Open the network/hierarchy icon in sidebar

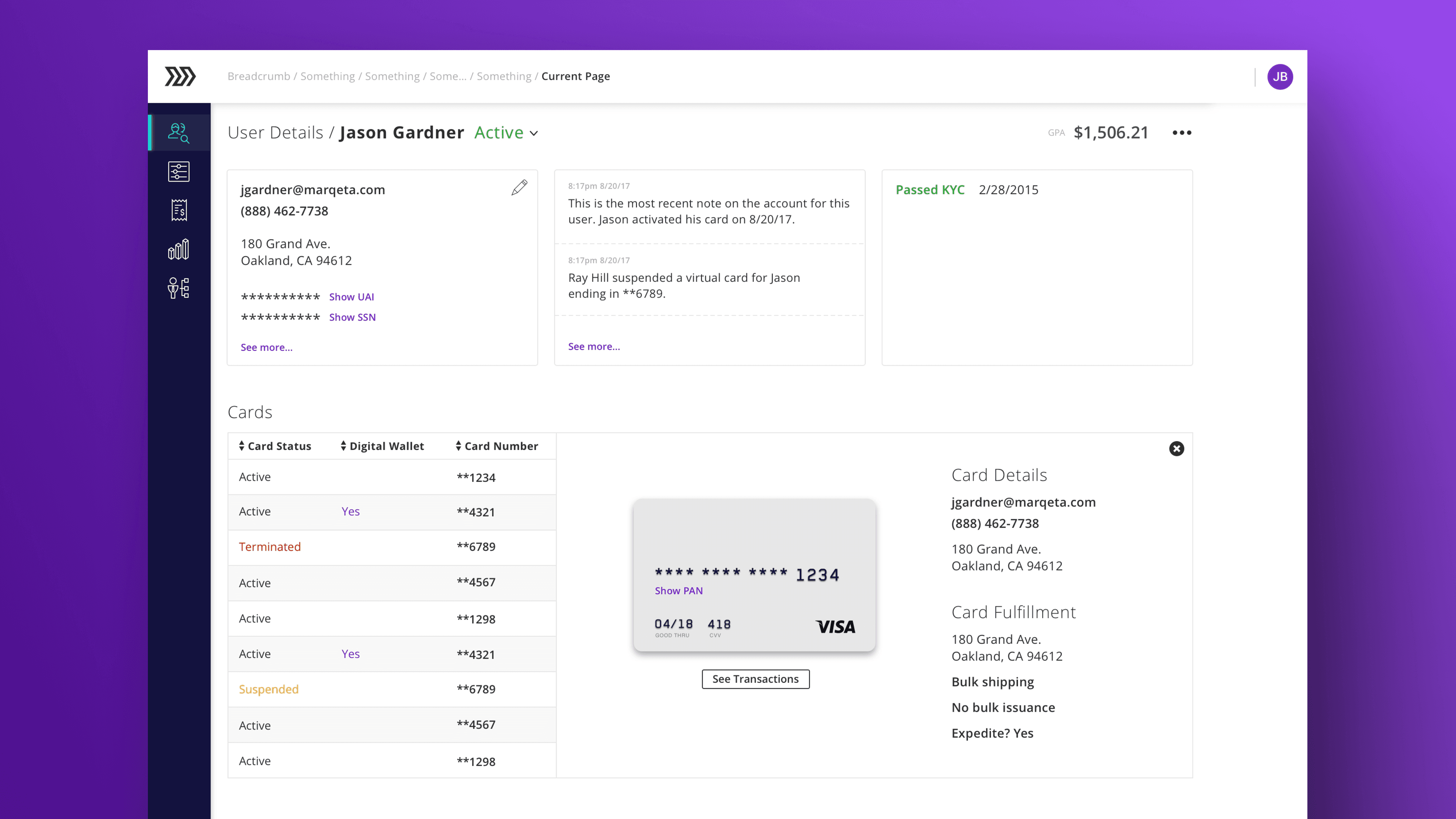[179, 289]
